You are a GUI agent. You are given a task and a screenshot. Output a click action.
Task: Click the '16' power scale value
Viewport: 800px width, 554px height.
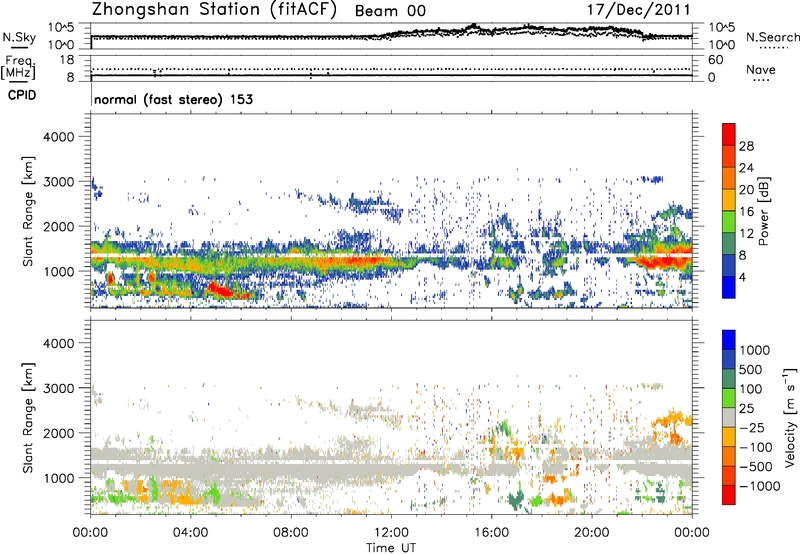(x=746, y=212)
